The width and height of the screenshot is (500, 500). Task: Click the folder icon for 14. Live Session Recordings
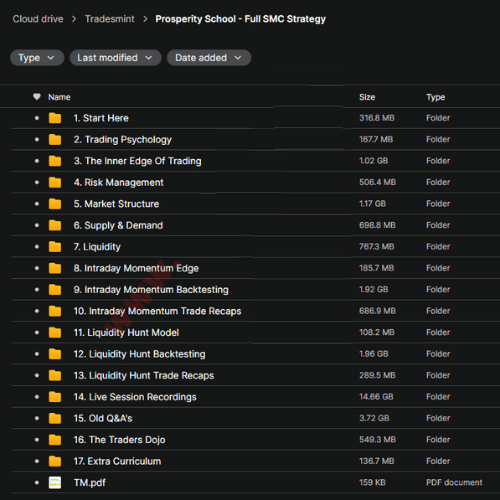[55, 397]
